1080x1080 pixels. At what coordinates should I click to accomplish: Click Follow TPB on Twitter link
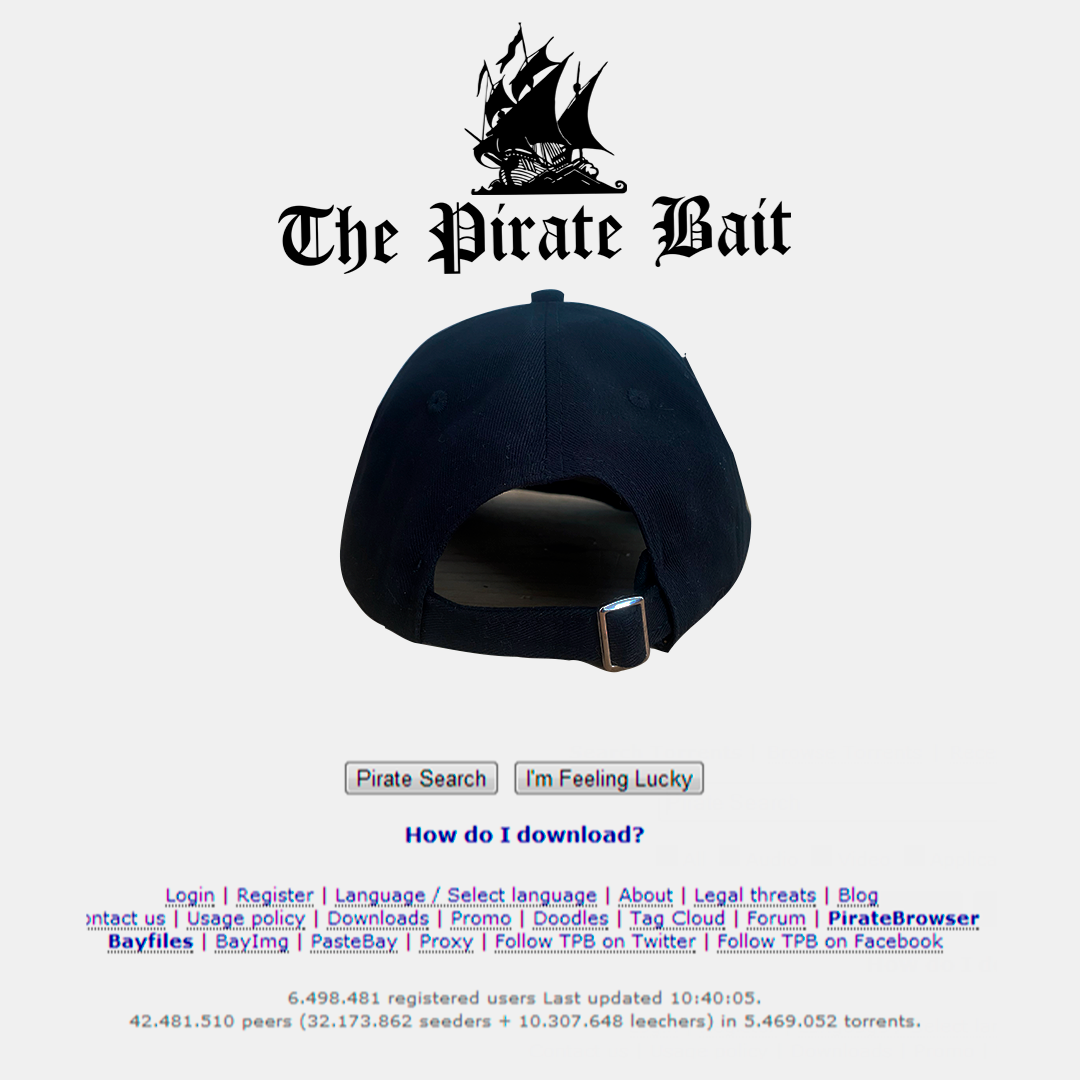tap(596, 942)
